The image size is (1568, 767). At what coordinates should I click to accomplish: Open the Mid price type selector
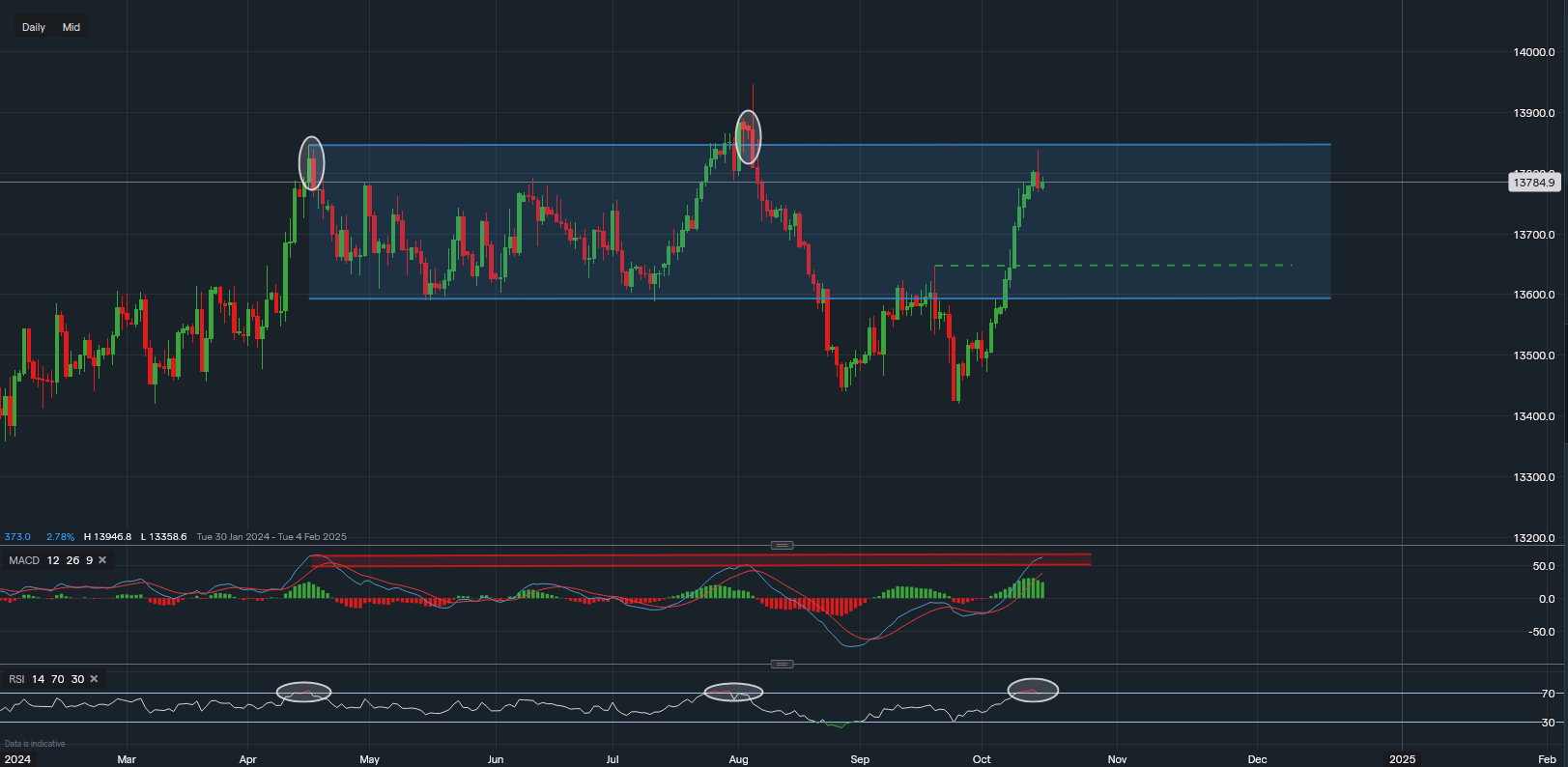click(x=71, y=27)
